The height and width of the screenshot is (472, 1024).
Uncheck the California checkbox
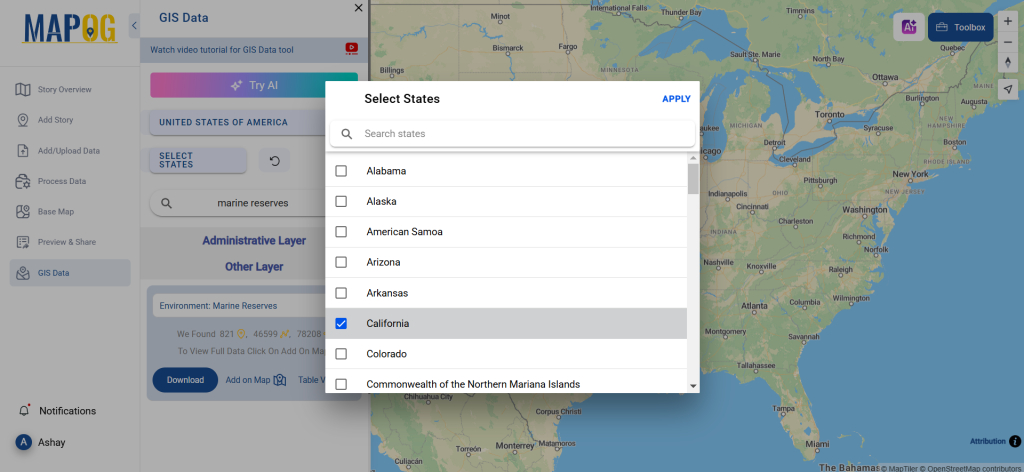[x=341, y=323]
